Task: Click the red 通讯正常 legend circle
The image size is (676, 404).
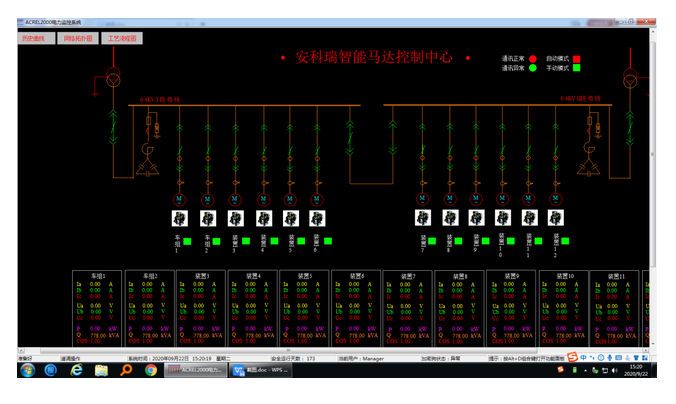Action: click(x=533, y=59)
